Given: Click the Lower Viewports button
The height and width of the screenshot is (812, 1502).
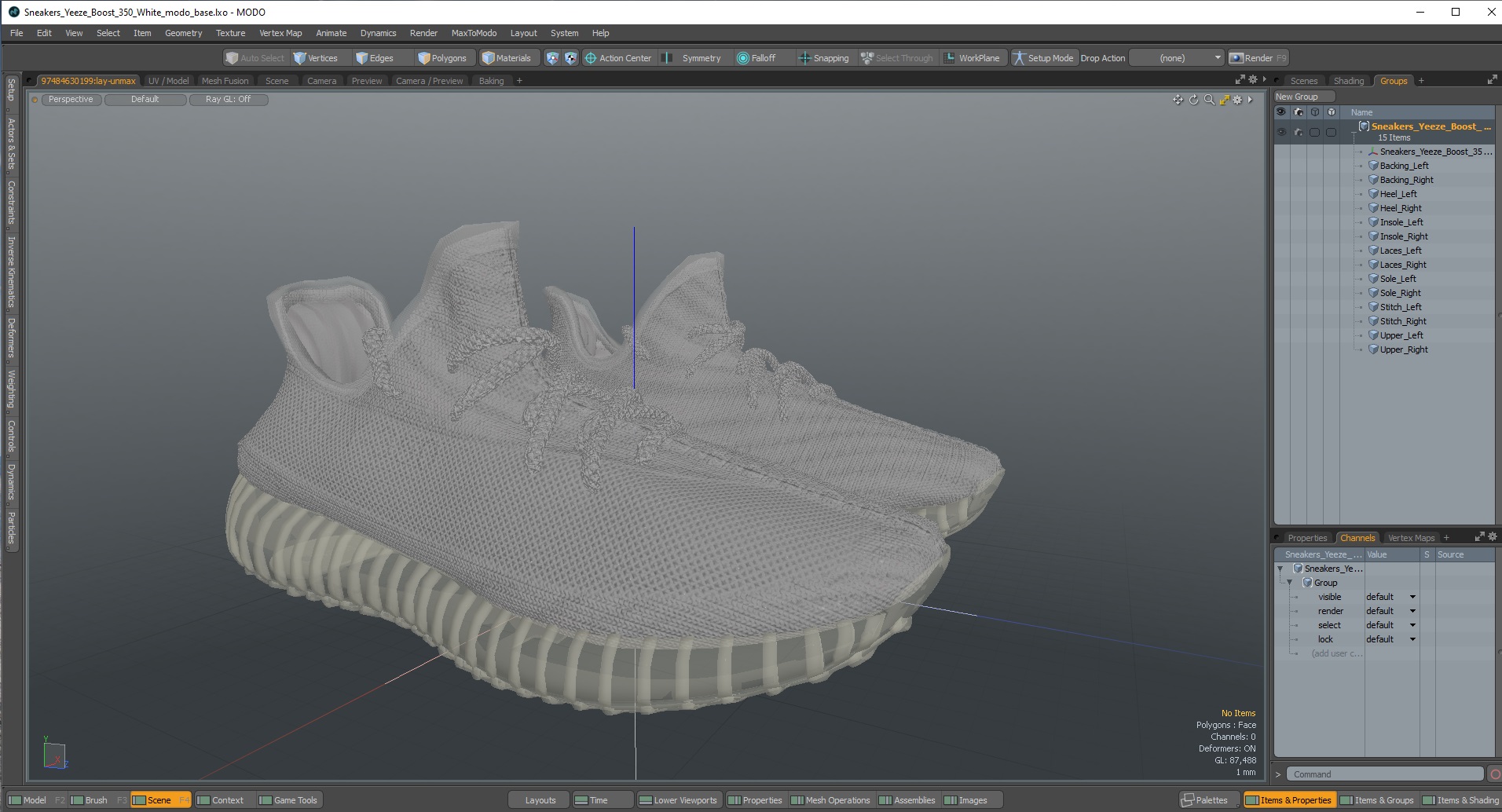Looking at the screenshot, I should 678,800.
